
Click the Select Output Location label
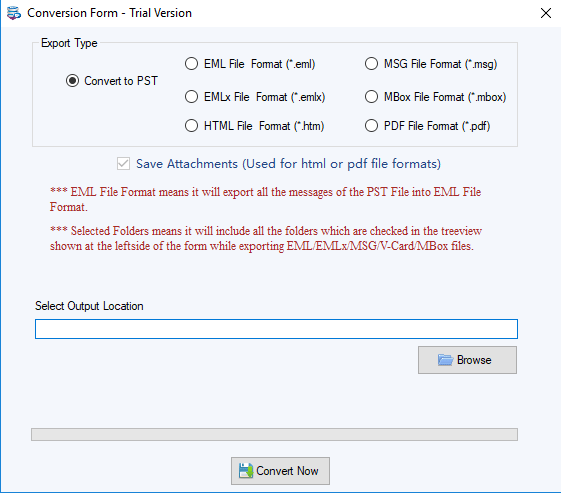click(89, 306)
